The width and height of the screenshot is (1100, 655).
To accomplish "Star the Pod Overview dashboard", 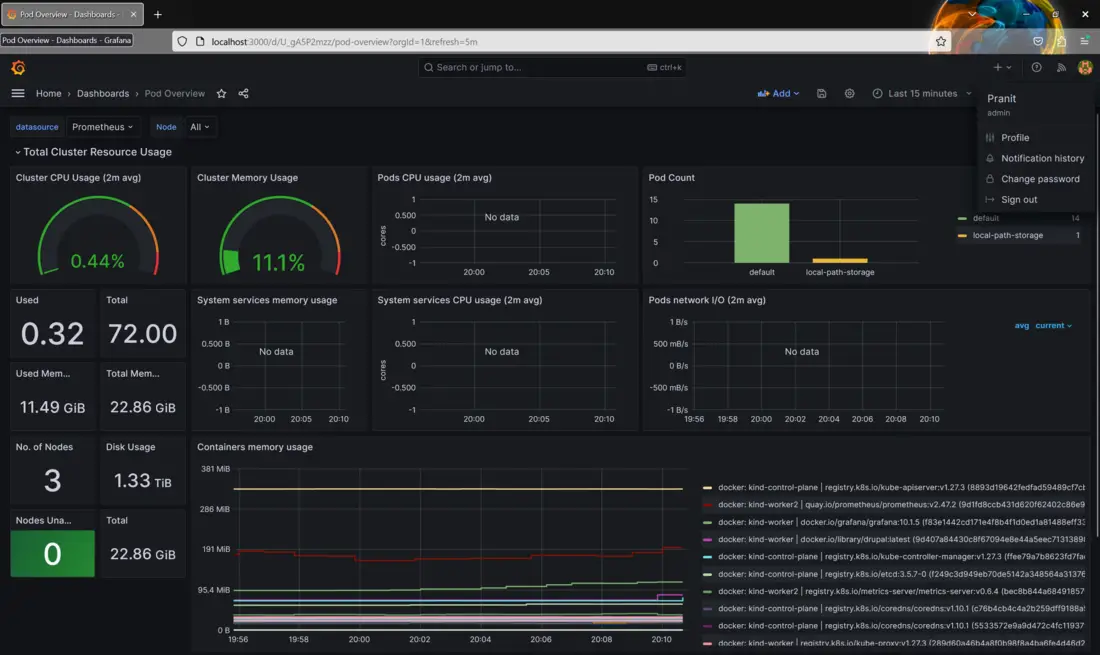I will point(222,93).
